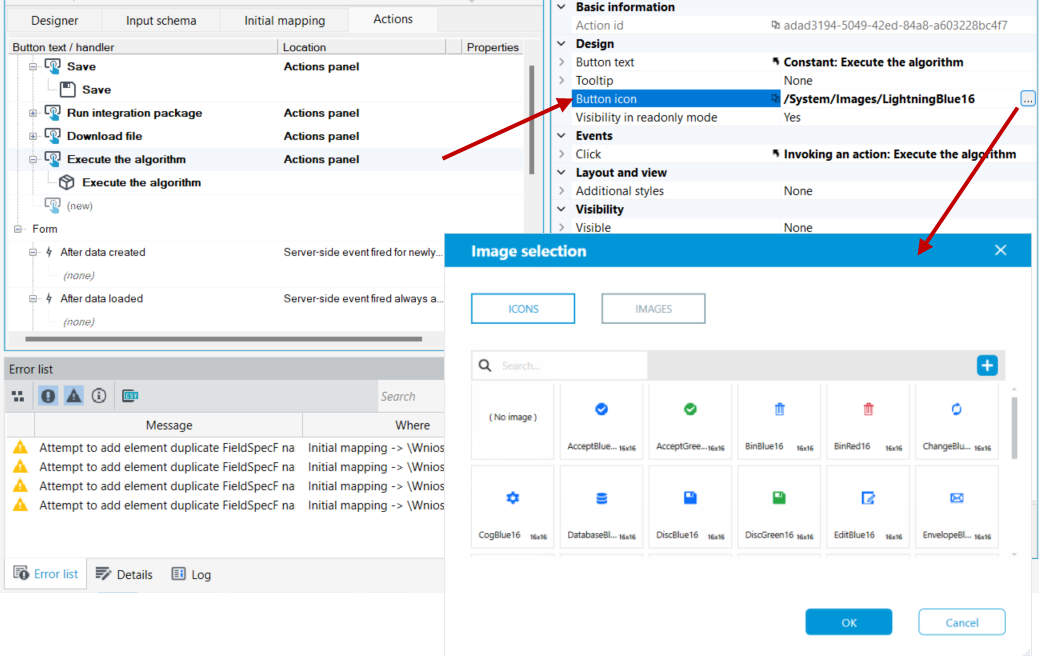Expand the Run integration package node

pos(32,113)
